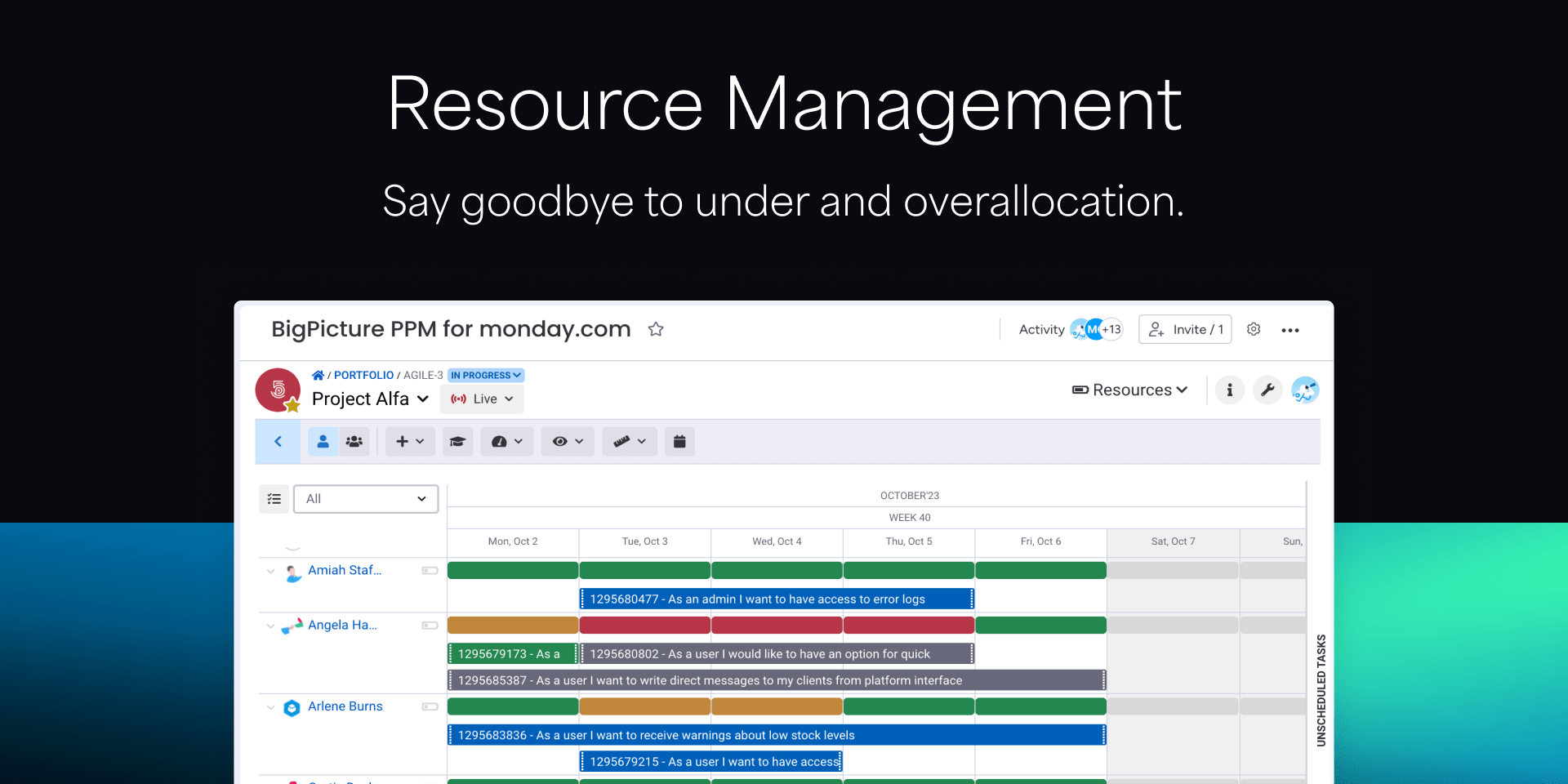Click the Invite / 1 button
This screenshot has height=784, width=1568.
click(1185, 329)
